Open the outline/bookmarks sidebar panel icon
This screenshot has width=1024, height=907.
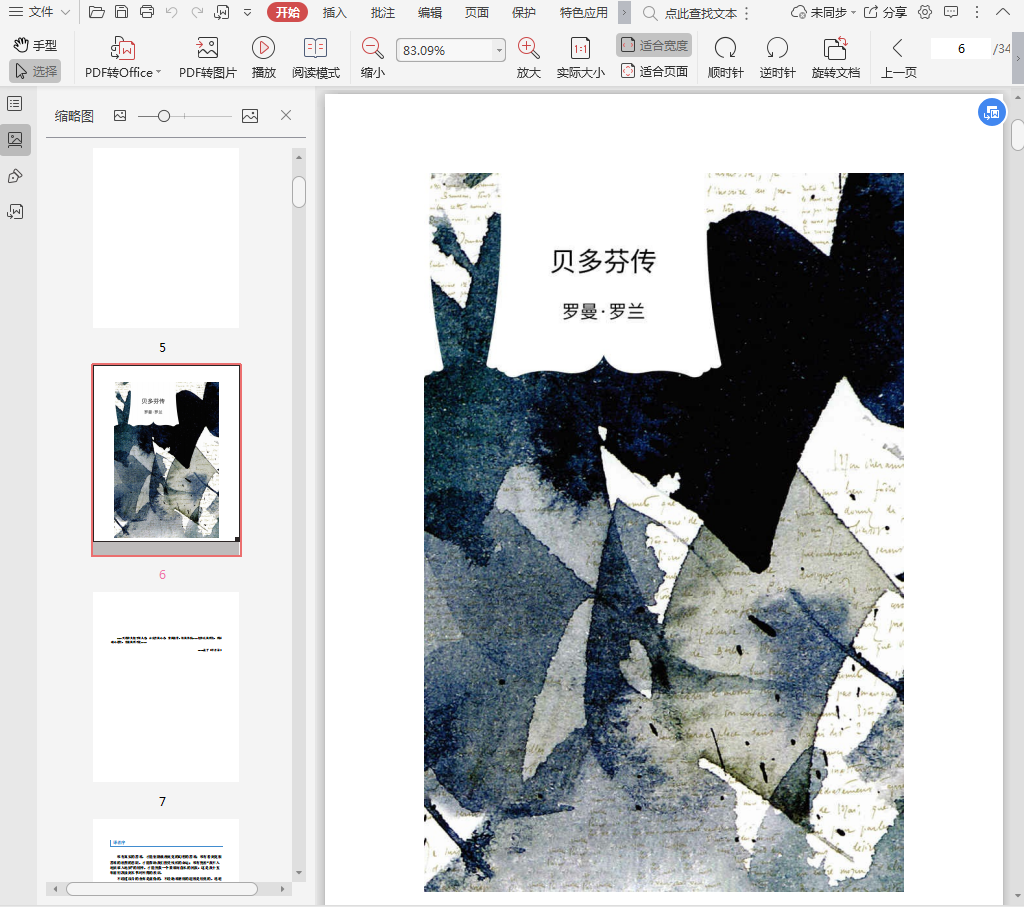15,104
